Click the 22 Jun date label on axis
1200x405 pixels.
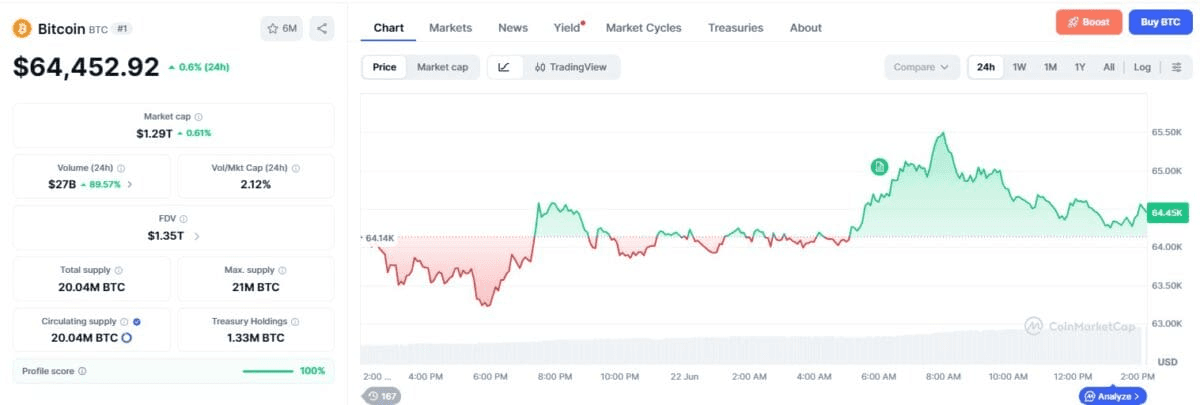(x=683, y=377)
